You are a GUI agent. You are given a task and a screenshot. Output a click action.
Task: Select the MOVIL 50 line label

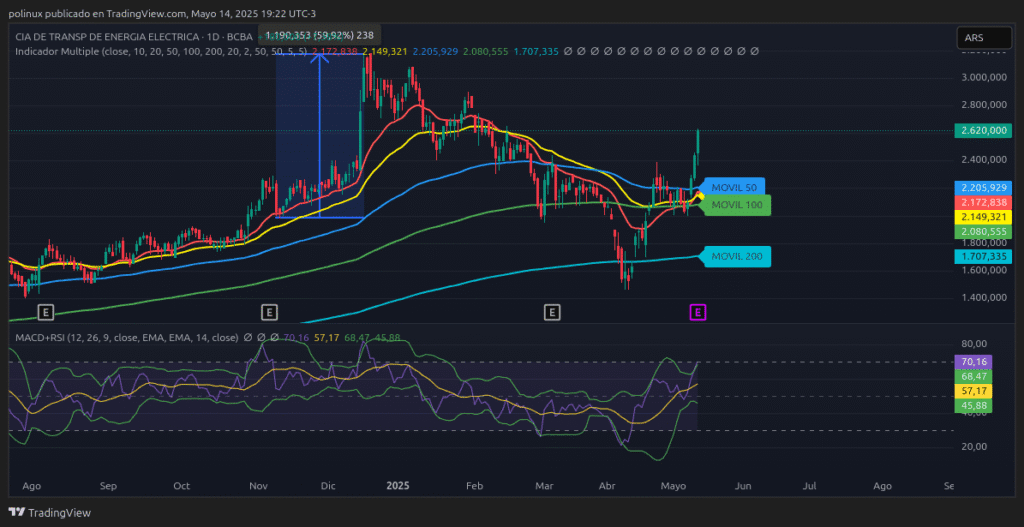tap(736, 187)
